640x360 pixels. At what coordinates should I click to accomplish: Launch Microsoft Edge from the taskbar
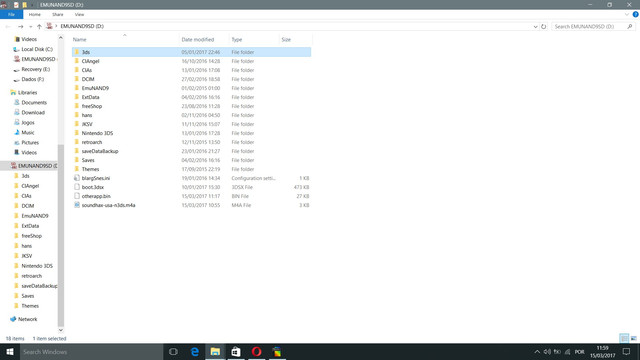click(195, 351)
